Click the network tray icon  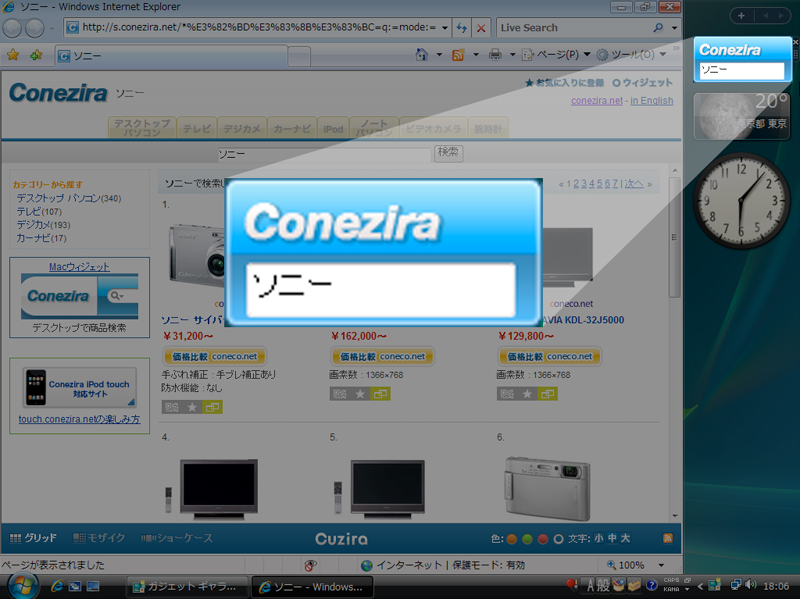(736, 585)
